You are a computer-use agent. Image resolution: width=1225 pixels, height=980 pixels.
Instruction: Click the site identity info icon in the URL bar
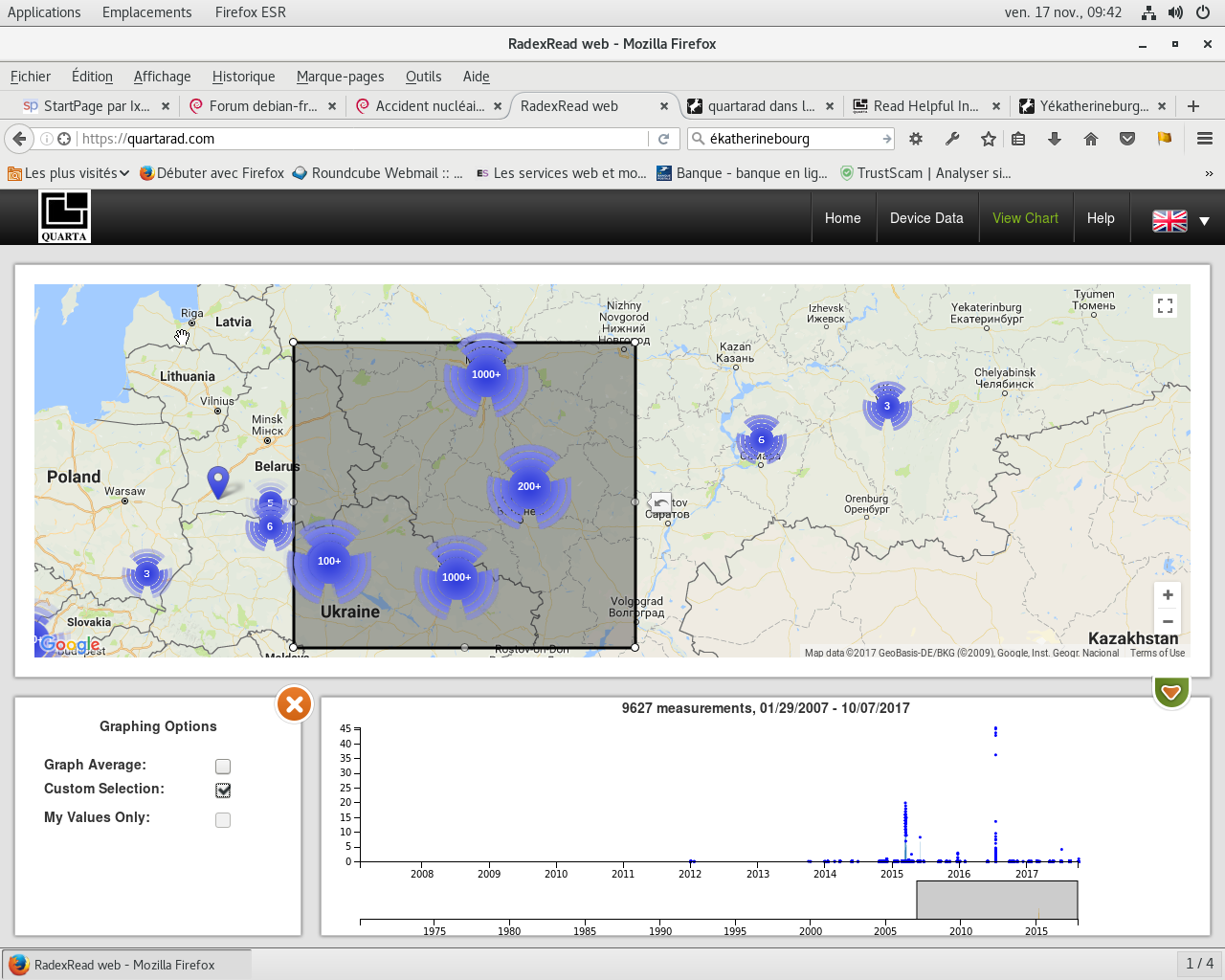(x=46, y=139)
